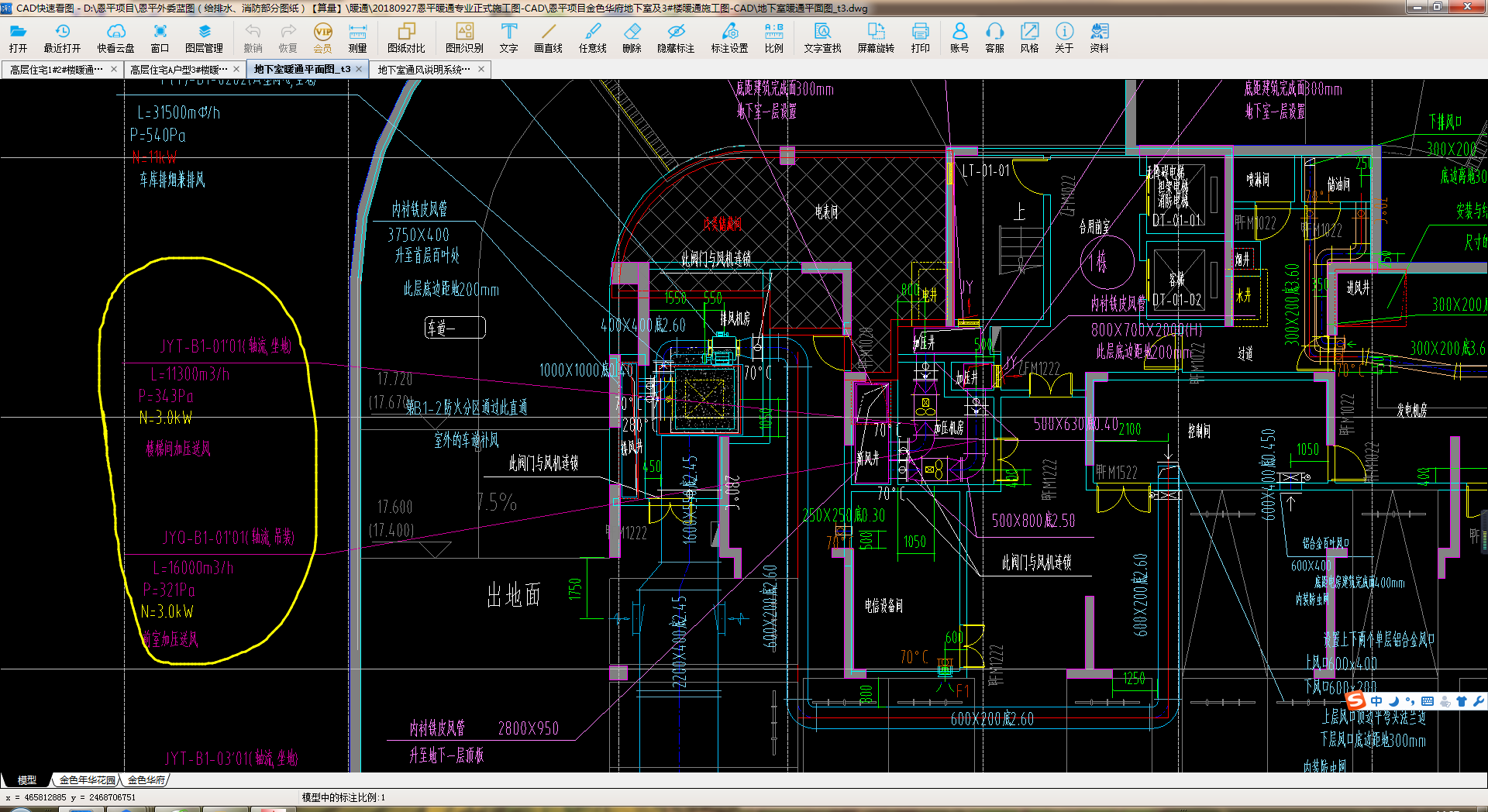Change the 风格 interface style
The width and height of the screenshot is (1488, 812).
click(x=1029, y=38)
